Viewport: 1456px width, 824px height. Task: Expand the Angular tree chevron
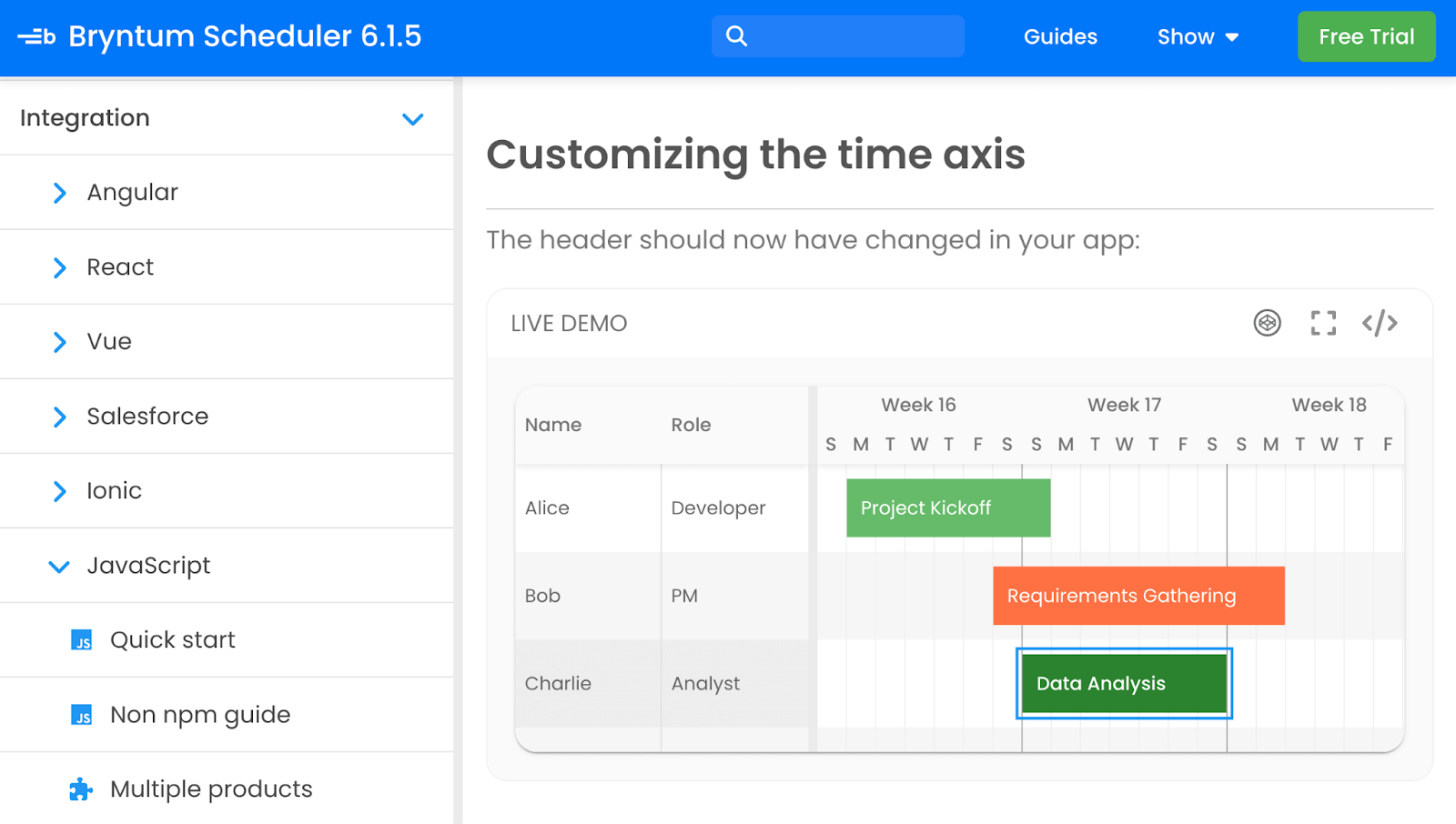point(59,193)
